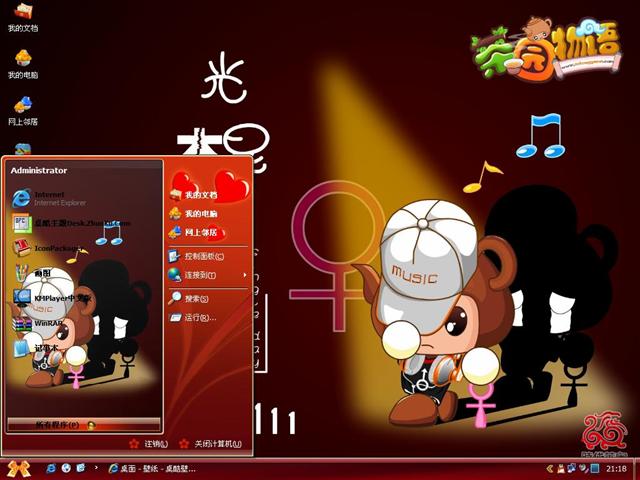The height and width of the screenshot is (480, 640).
Task: Click the 21:18 taskbar clock
Action: pyautogui.click(x=616, y=469)
